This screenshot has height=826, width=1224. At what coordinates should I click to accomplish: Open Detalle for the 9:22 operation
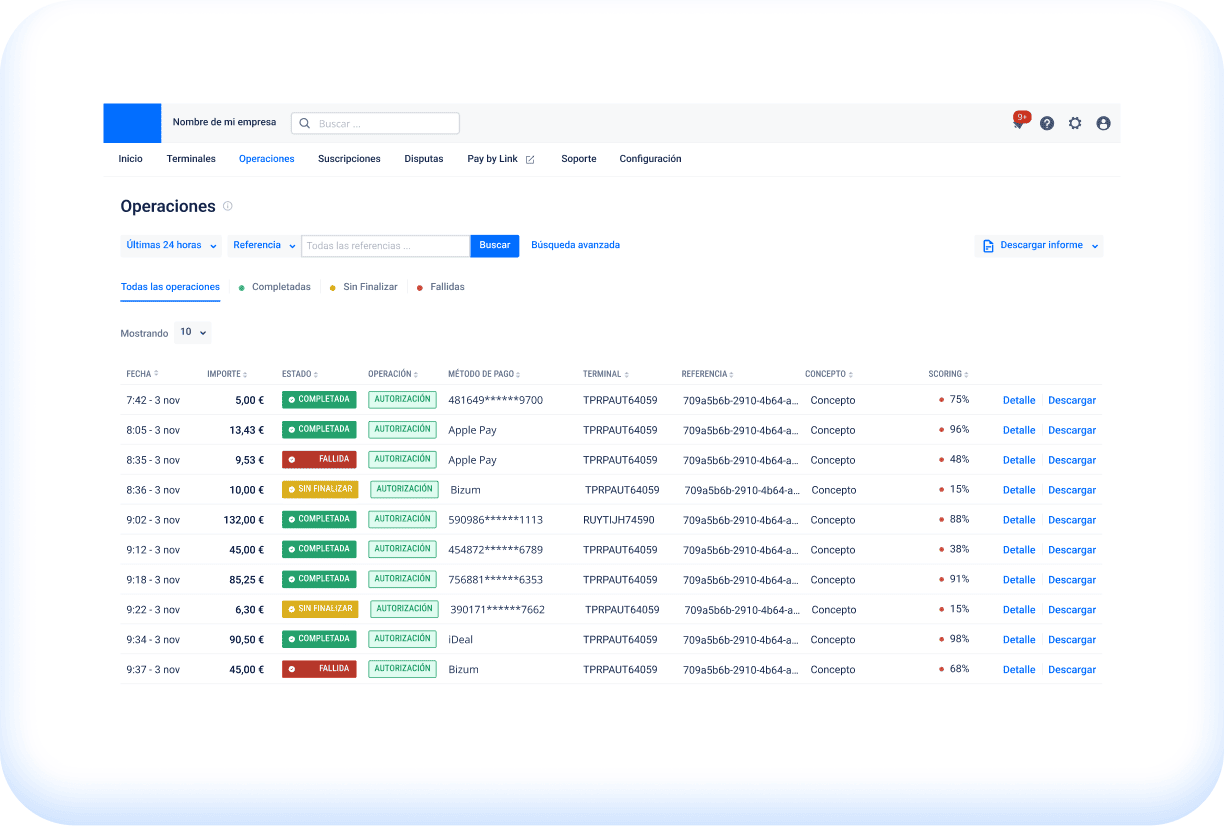pos(1019,610)
